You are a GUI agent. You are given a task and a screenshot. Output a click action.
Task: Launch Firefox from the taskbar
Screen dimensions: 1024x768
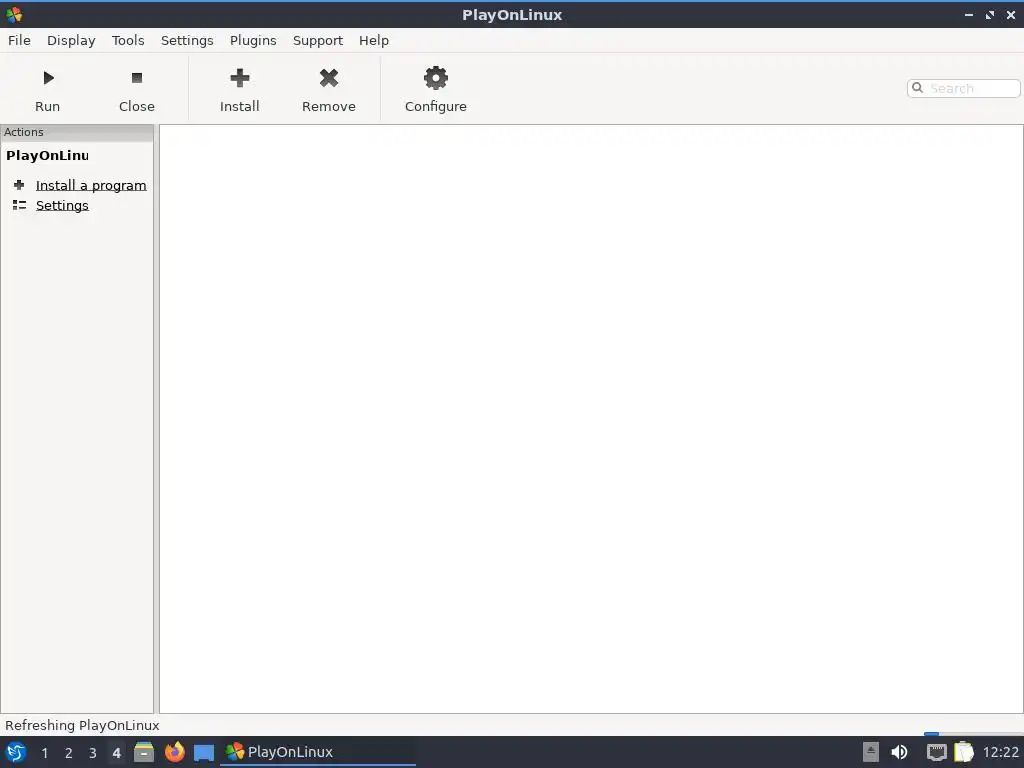pos(174,752)
